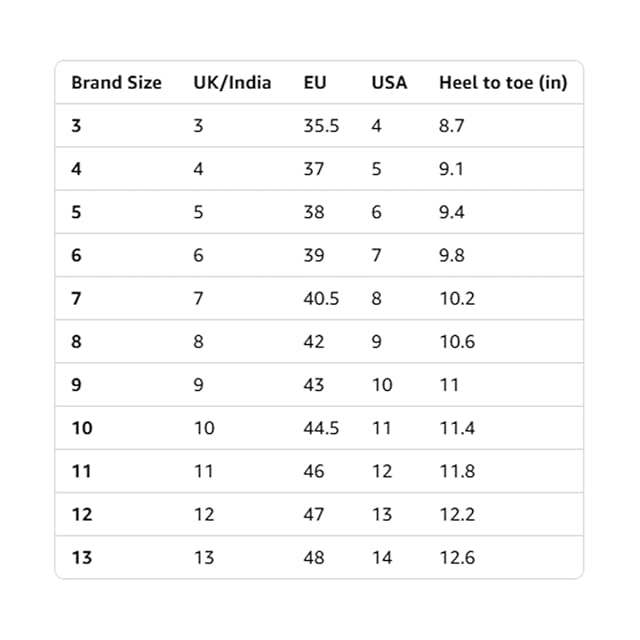Click the 9.8 inch measurement cell
The height and width of the screenshot is (640, 640).
pos(452,255)
